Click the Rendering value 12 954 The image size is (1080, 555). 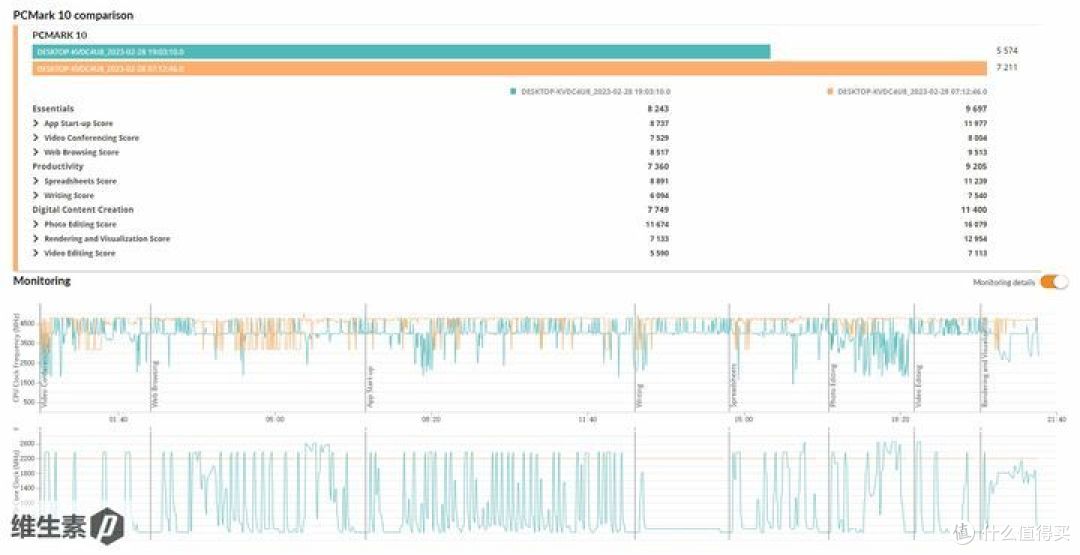click(x=975, y=239)
